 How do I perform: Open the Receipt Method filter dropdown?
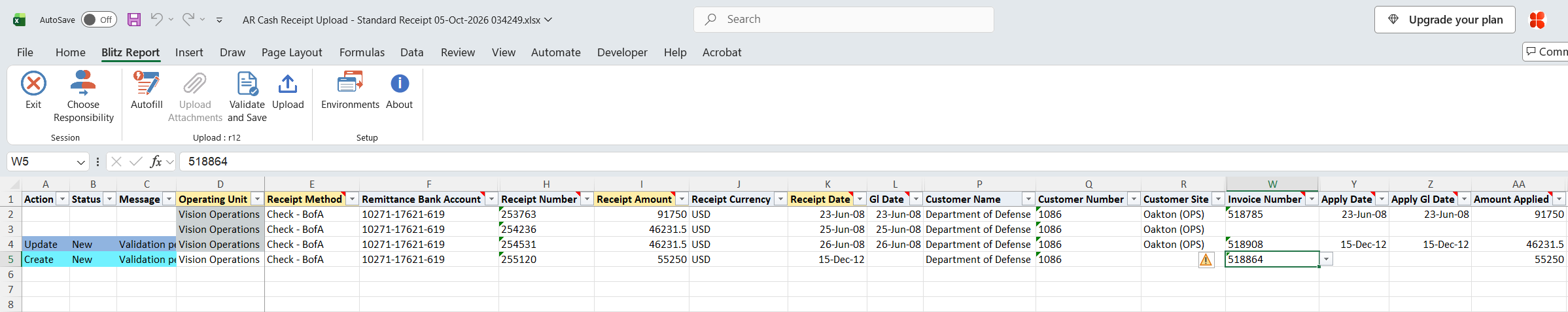coord(352,199)
